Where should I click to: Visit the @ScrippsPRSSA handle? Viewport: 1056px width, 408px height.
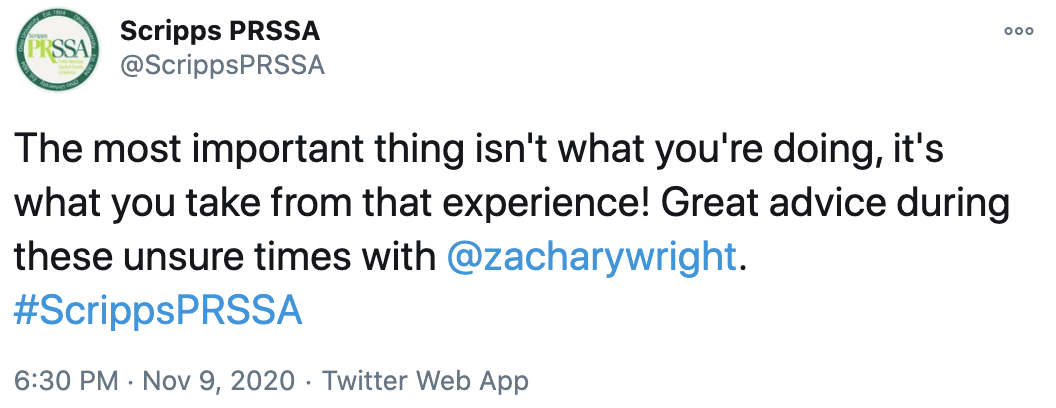point(222,65)
